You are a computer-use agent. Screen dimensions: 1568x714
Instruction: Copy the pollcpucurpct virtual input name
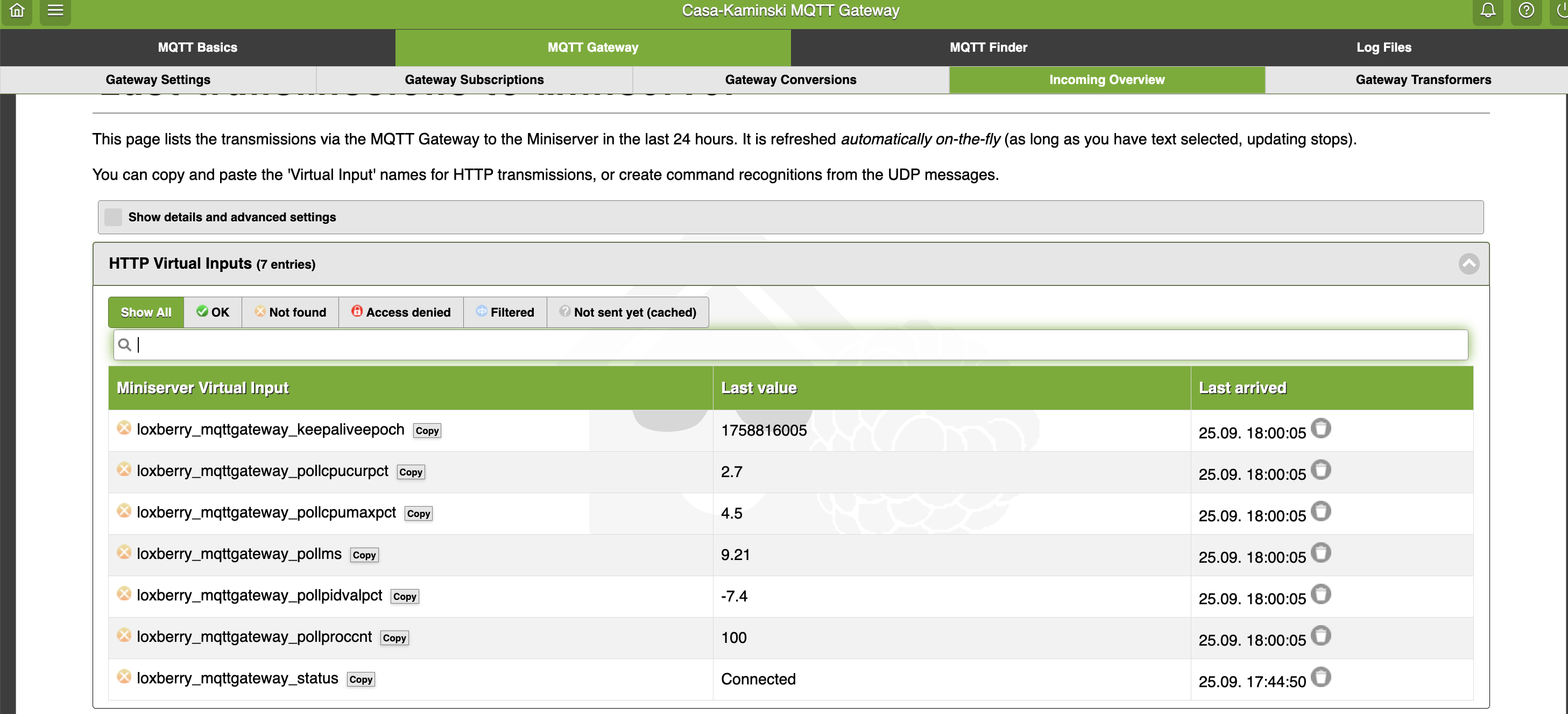410,472
